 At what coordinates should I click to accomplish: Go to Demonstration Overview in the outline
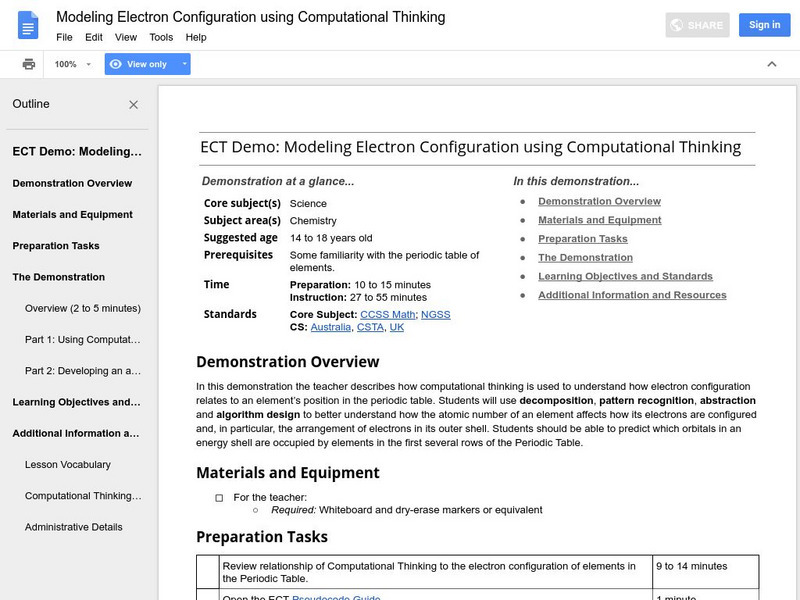(x=72, y=183)
